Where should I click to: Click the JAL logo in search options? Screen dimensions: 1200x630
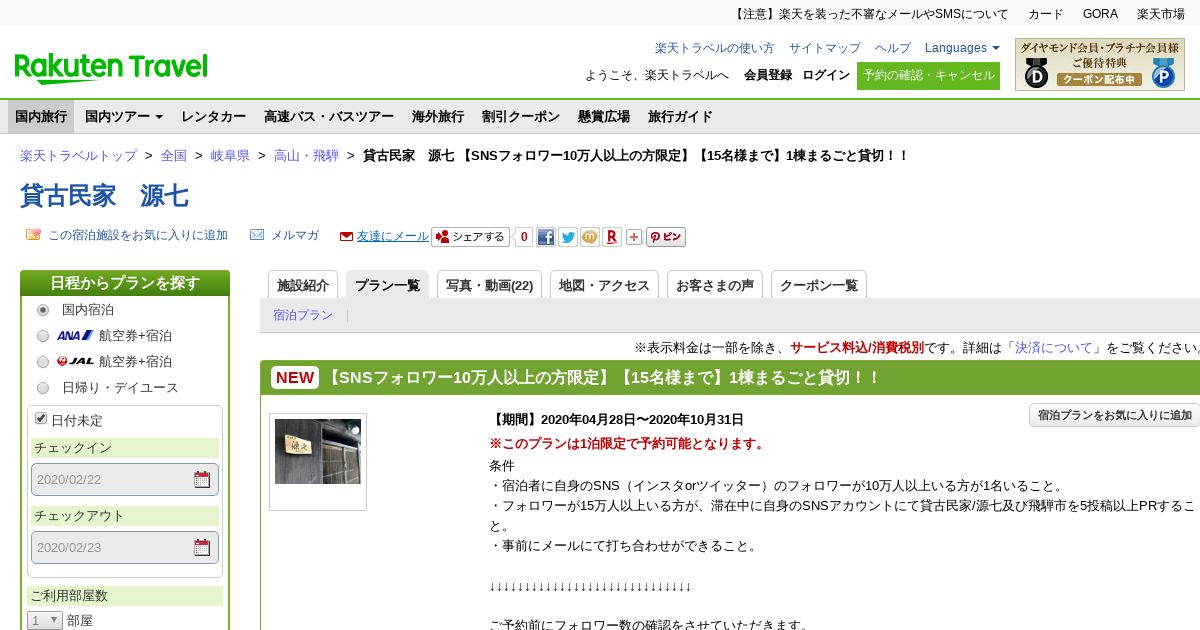pos(75,362)
